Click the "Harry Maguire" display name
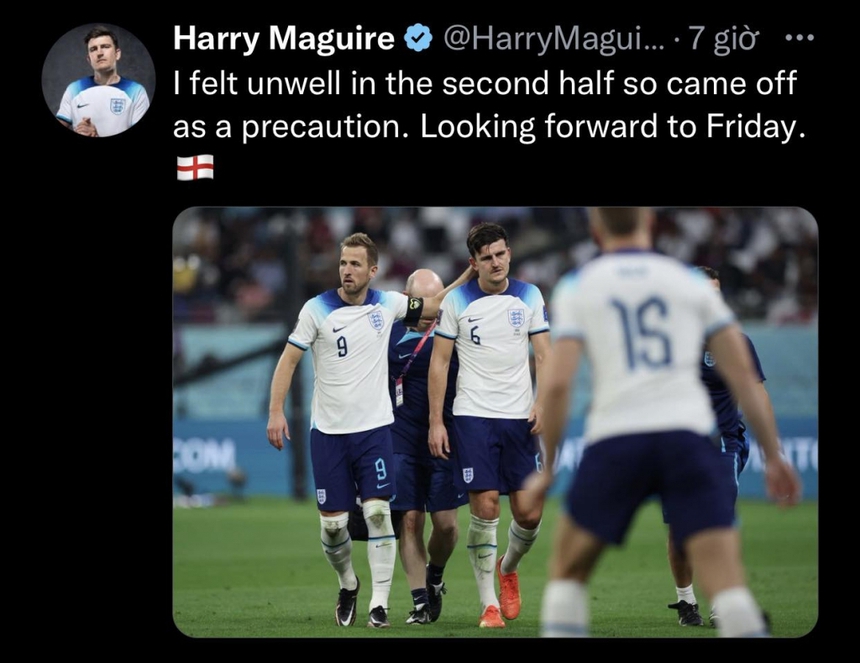This screenshot has width=860, height=663. click(283, 39)
